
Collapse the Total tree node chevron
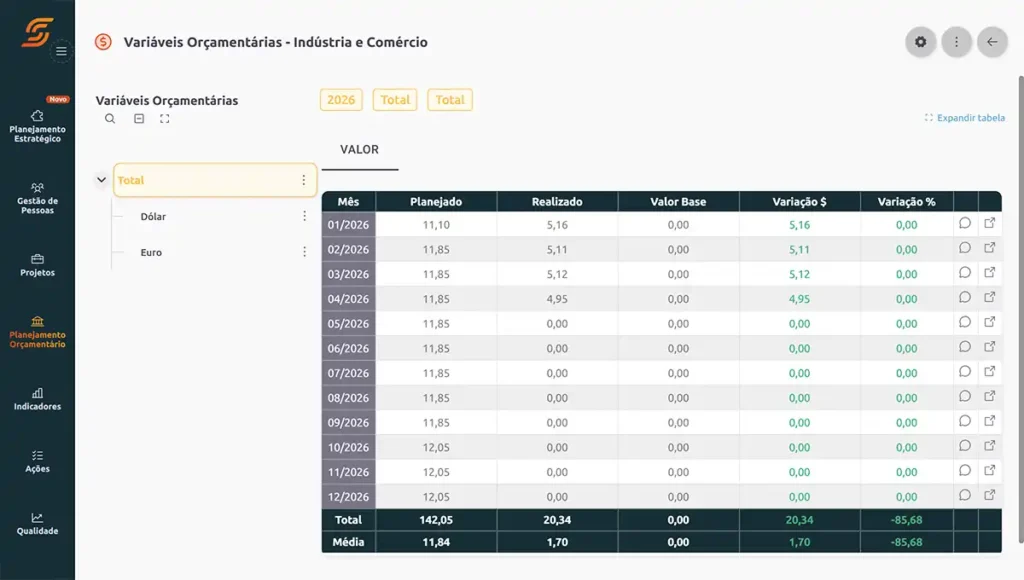point(101,180)
